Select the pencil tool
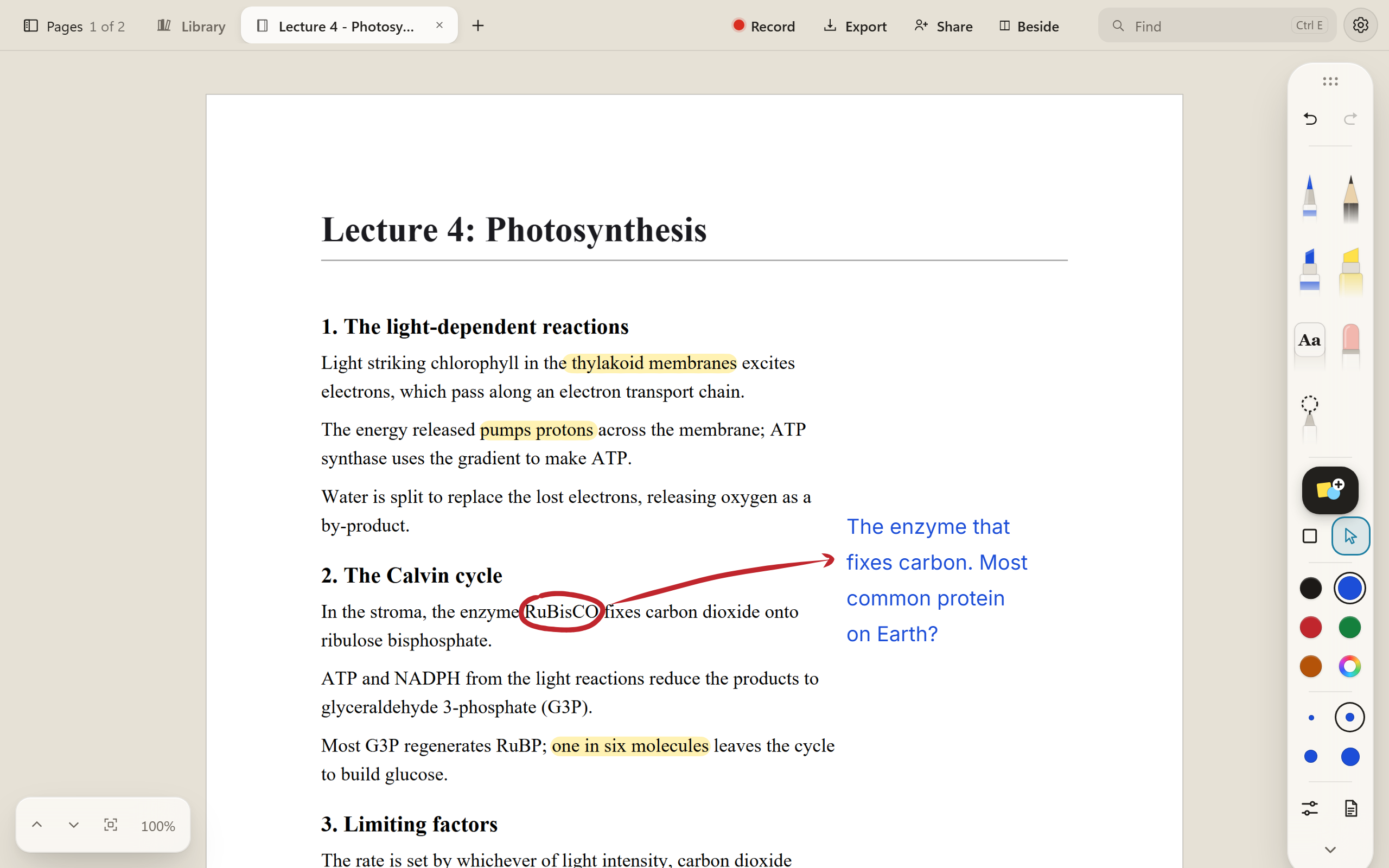This screenshot has width=1389, height=868. click(1350, 198)
